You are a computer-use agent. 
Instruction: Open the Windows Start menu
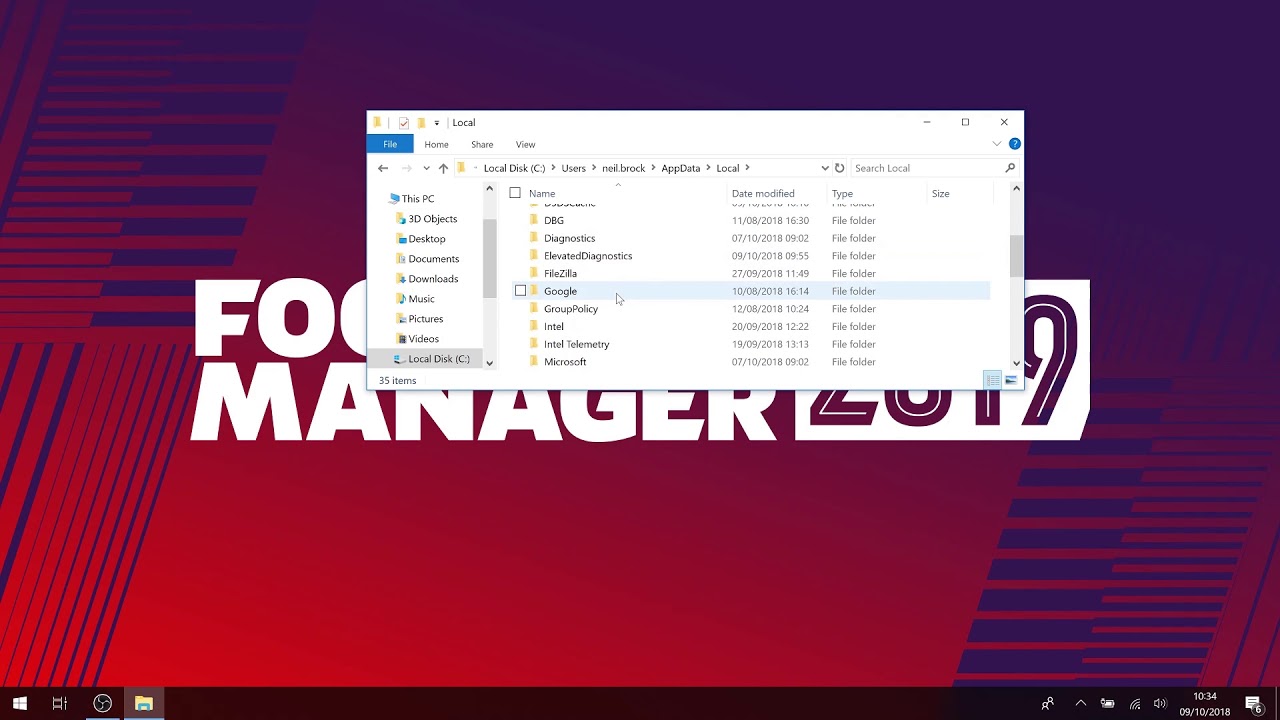pos(20,704)
